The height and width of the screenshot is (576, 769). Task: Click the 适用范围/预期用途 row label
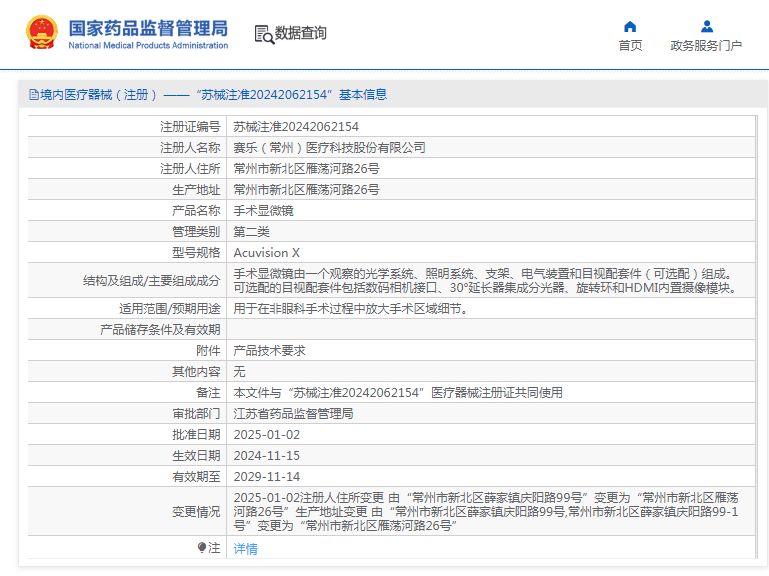170,309
